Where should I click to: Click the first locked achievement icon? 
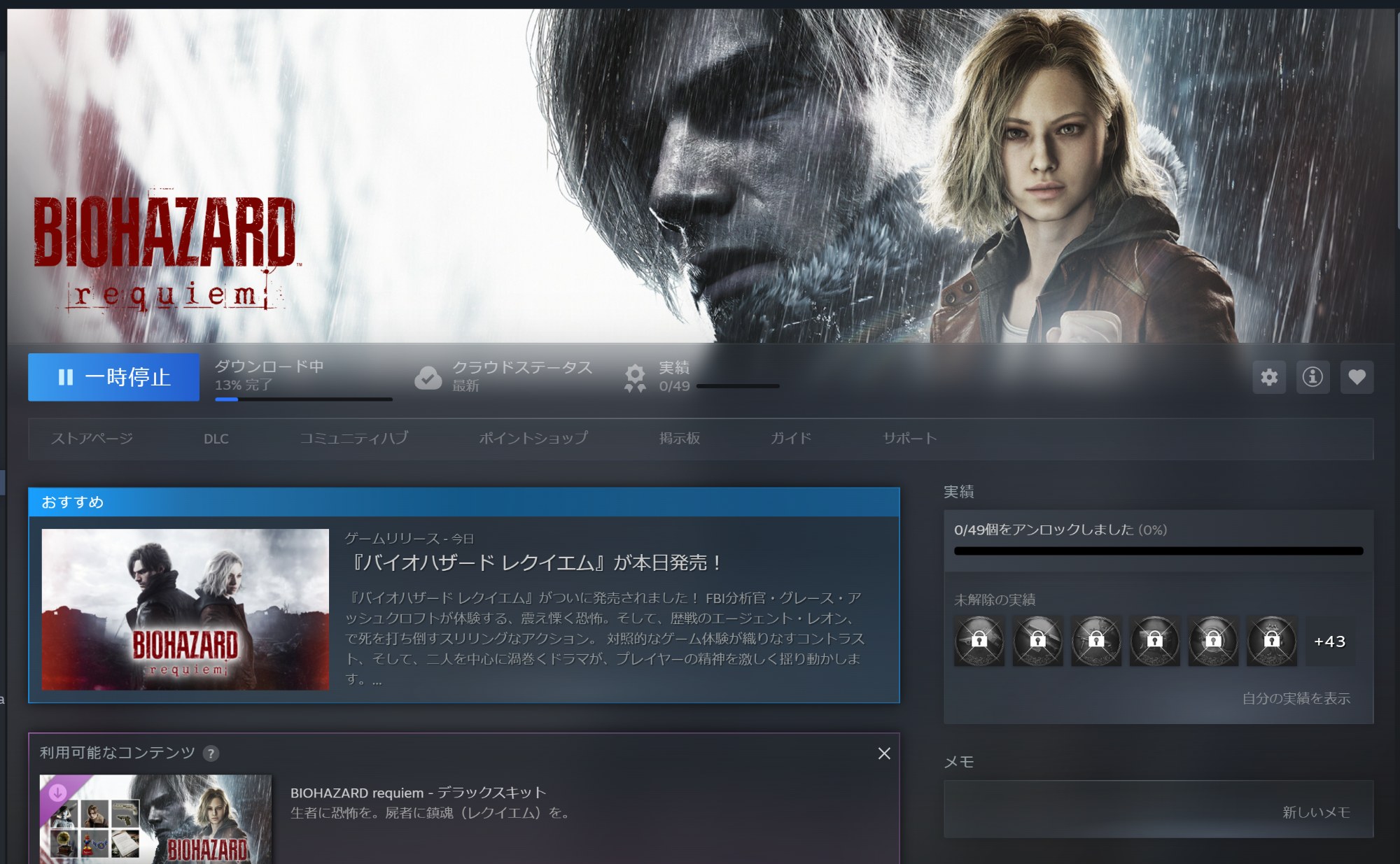(x=979, y=641)
